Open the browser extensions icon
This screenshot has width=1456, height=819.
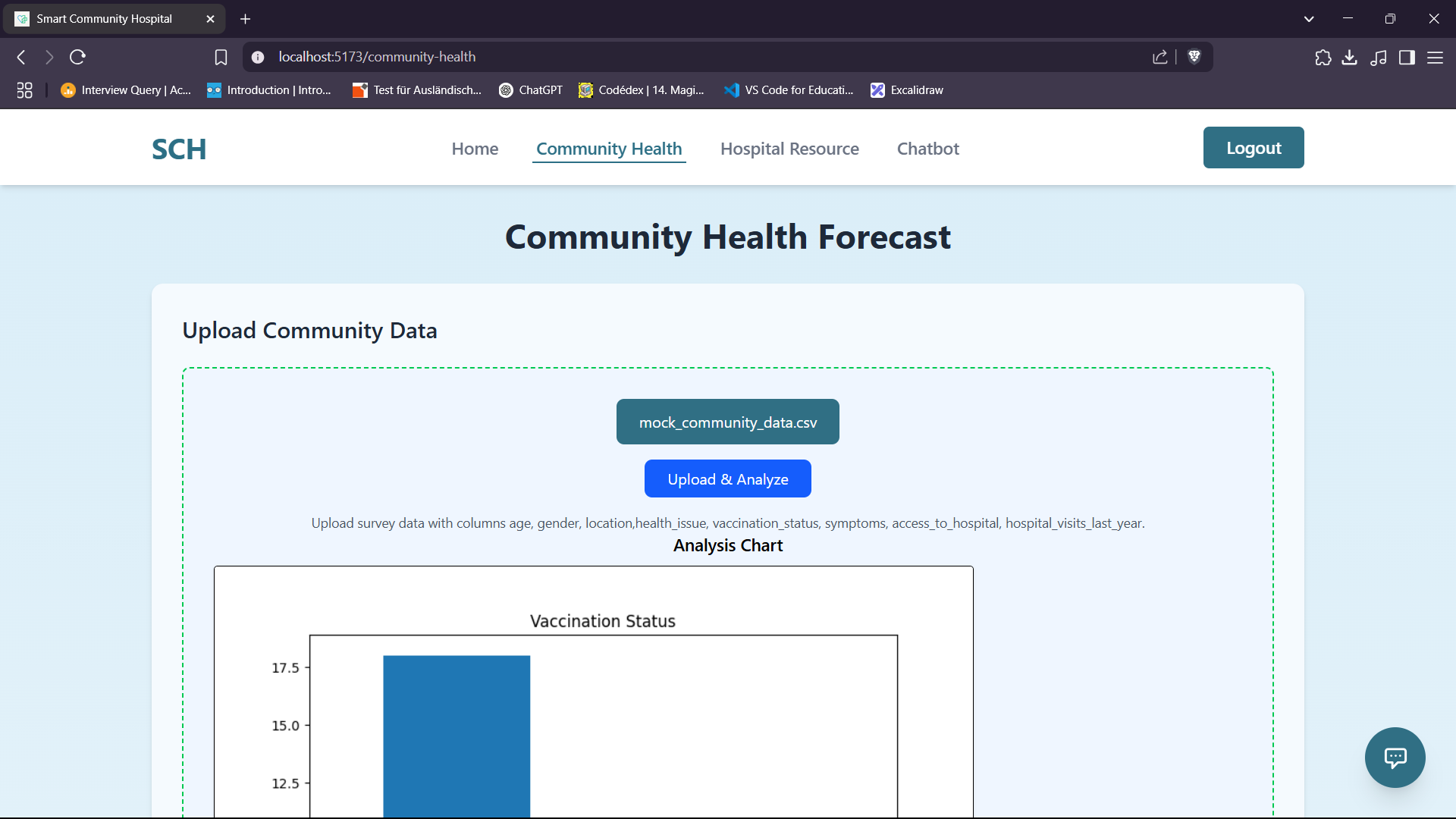coord(1323,57)
